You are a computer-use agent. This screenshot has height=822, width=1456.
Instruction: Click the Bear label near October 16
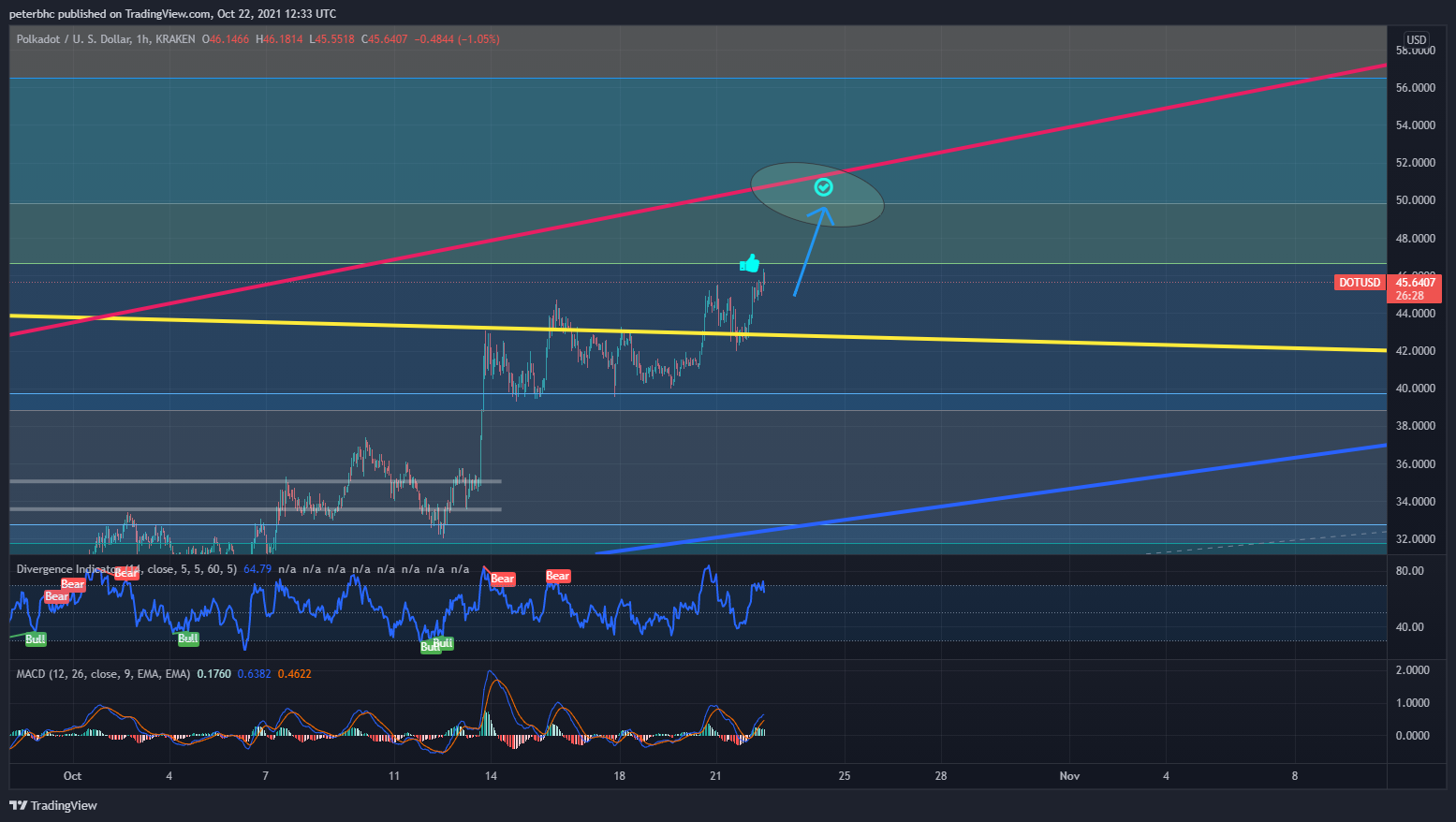pos(558,576)
